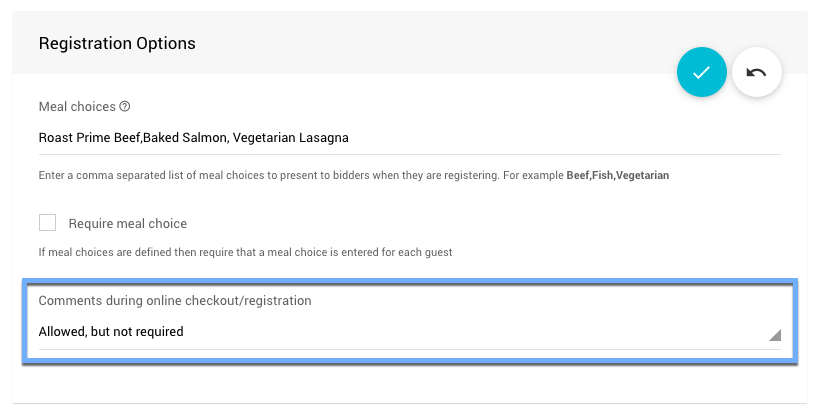Place cursor on 'Baked Salmon' in field

point(187,138)
